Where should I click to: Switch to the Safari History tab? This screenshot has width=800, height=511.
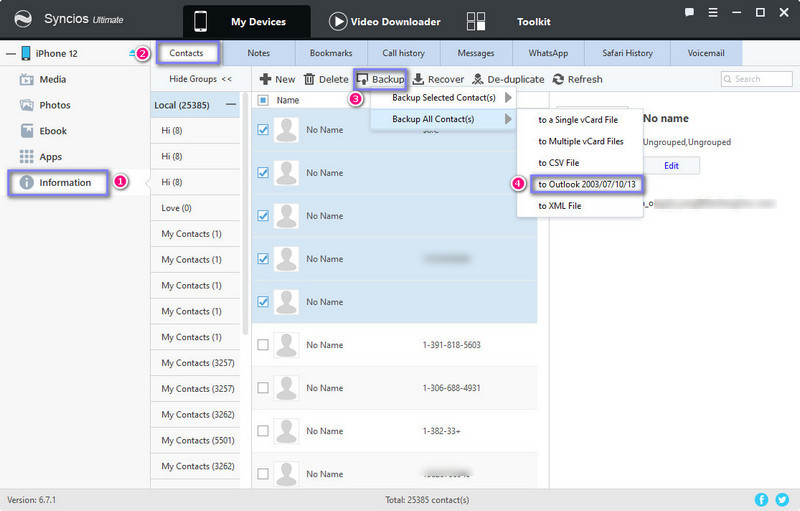[628, 53]
